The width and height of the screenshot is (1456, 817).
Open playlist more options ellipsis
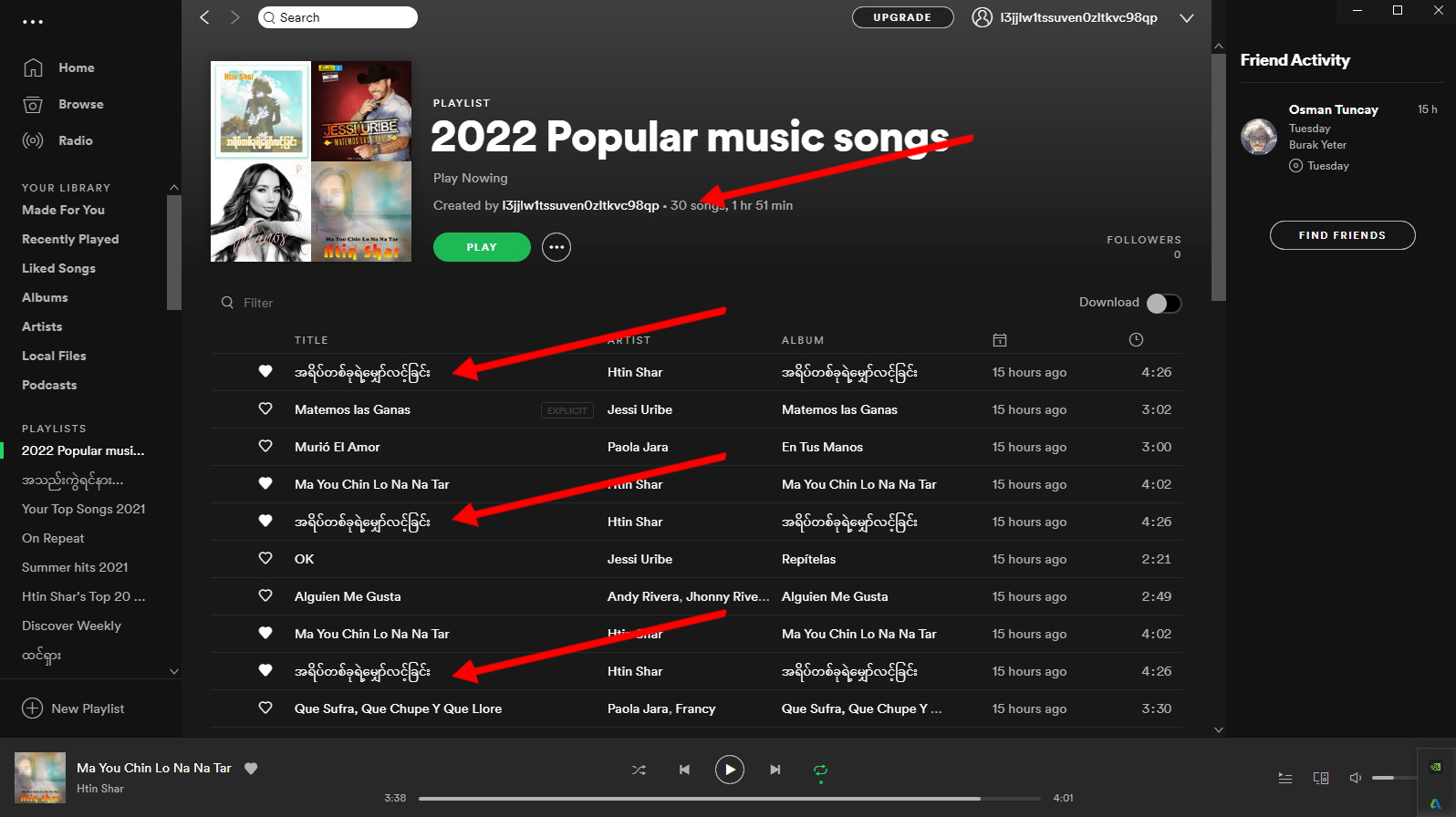(x=556, y=247)
